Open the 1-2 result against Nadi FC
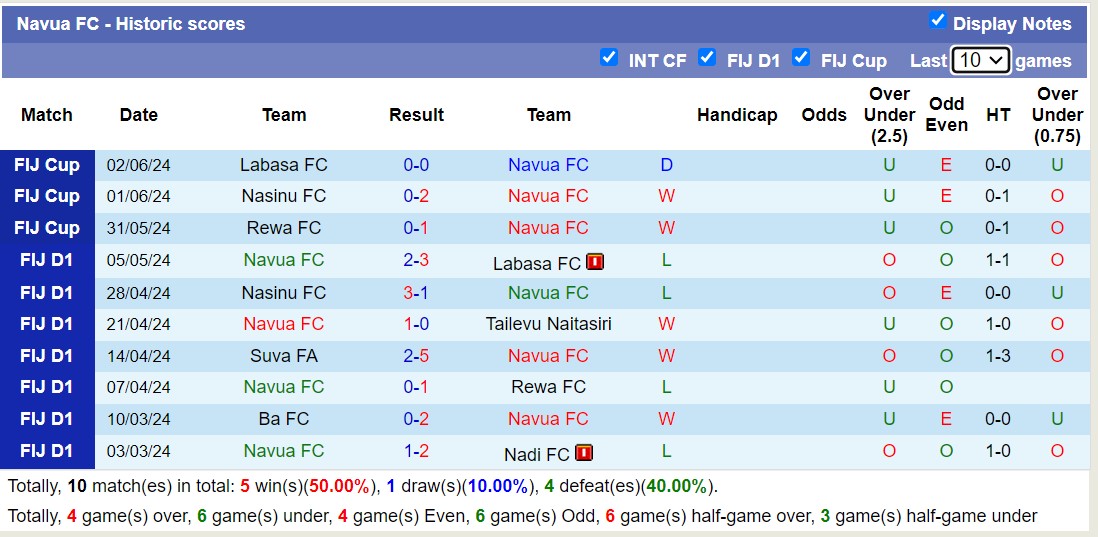This screenshot has width=1098, height=537. [x=416, y=451]
